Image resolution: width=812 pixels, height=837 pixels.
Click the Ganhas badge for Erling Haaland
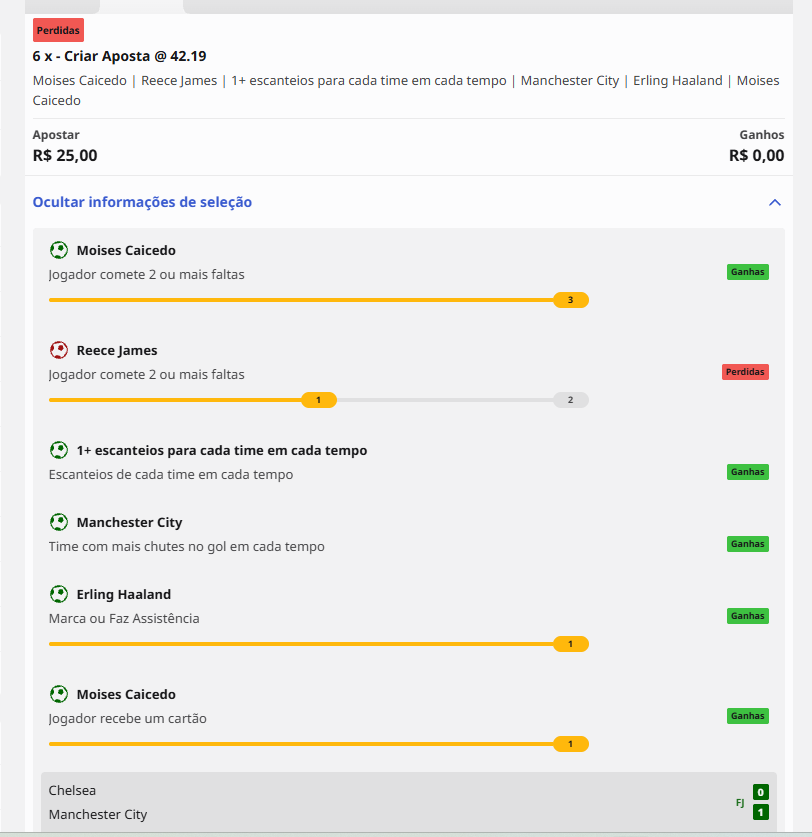[x=747, y=616]
